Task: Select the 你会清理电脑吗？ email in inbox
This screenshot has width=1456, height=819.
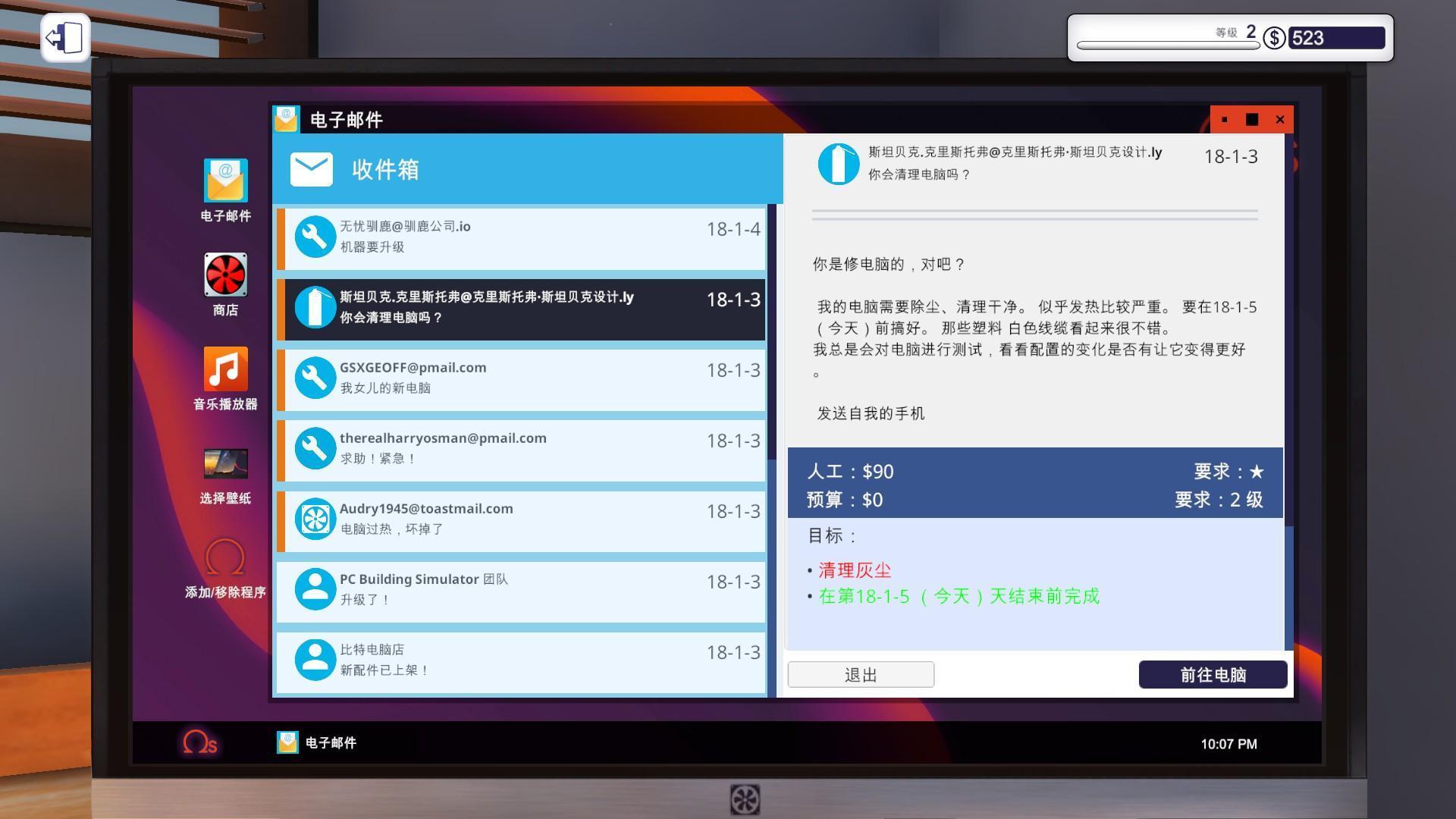Action: (x=522, y=309)
